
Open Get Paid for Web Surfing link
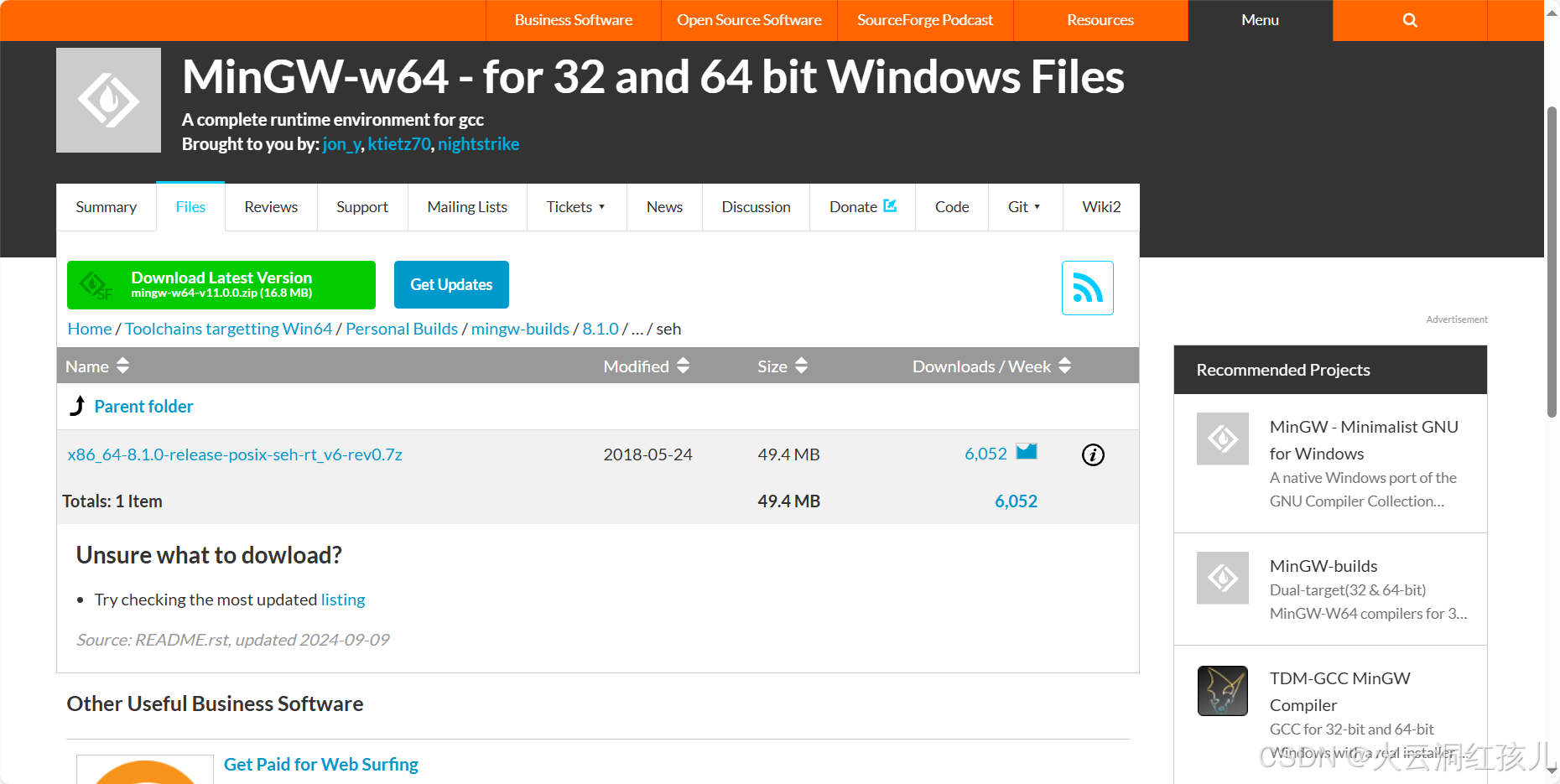coord(321,765)
